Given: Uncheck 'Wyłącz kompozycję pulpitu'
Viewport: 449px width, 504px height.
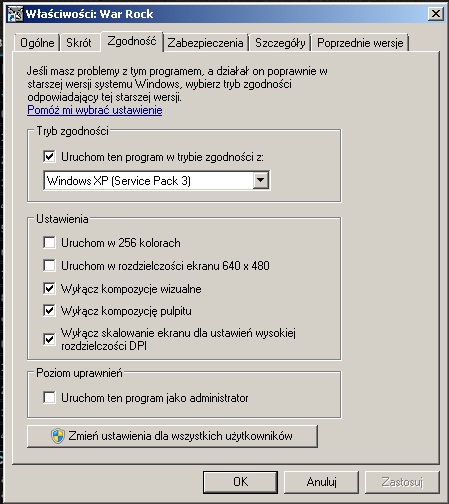Looking at the screenshot, I should (49, 311).
